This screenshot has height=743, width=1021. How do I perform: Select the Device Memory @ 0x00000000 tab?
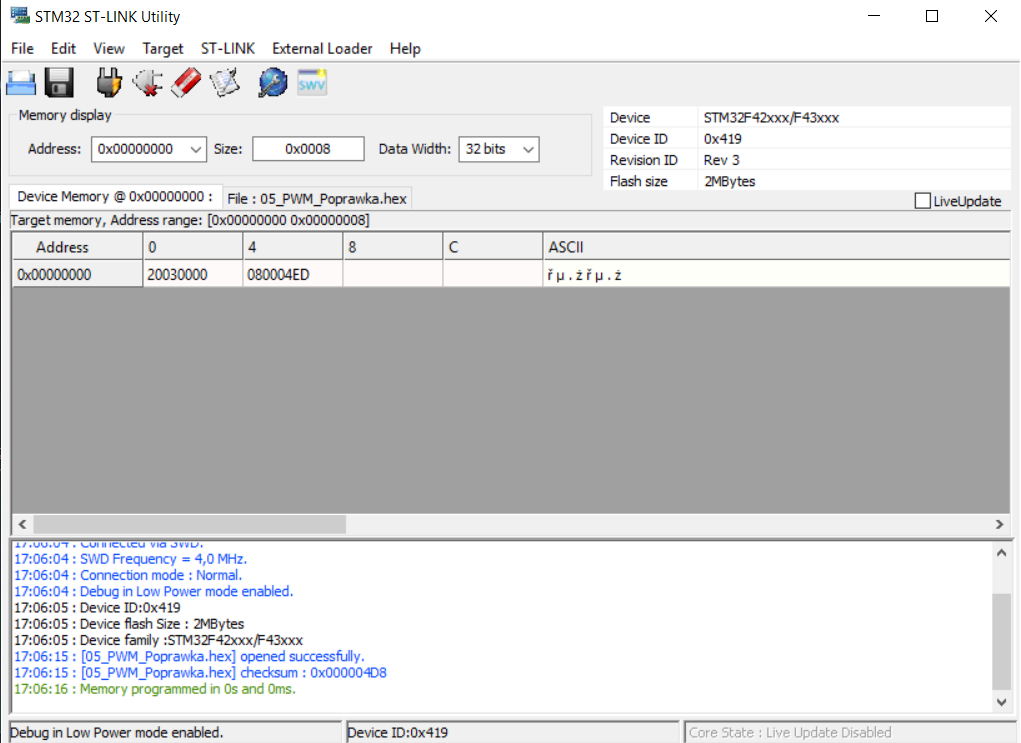113,197
